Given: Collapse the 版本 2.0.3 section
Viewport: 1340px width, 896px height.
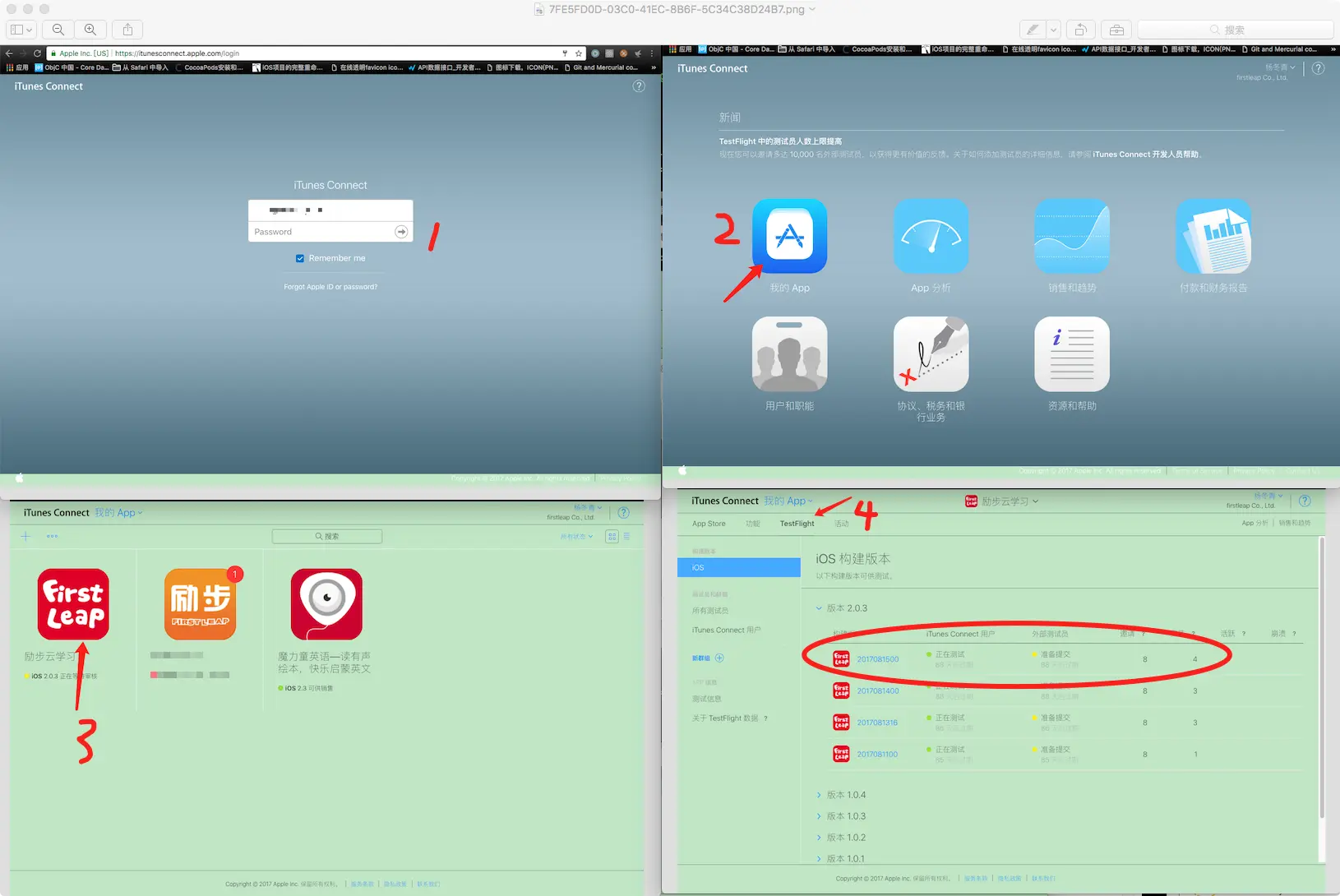Looking at the screenshot, I should click(x=819, y=608).
